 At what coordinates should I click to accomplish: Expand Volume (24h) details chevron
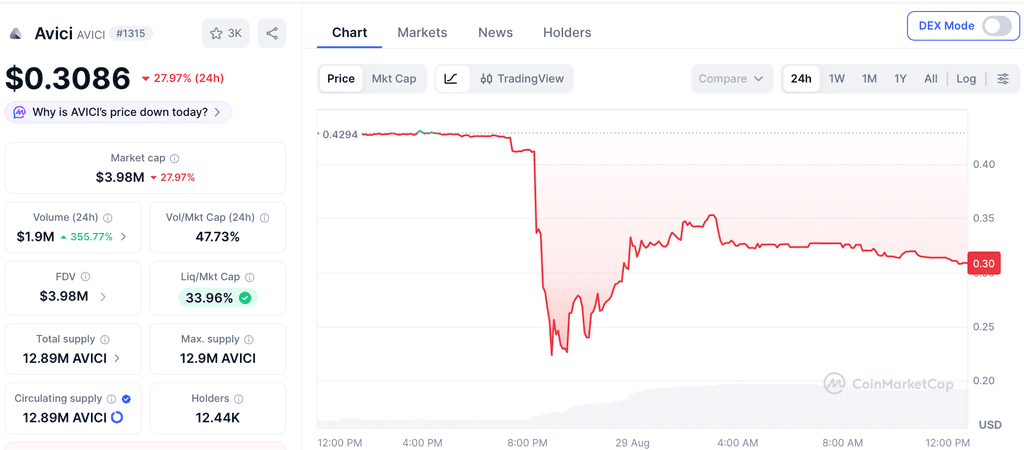coord(123,237)
